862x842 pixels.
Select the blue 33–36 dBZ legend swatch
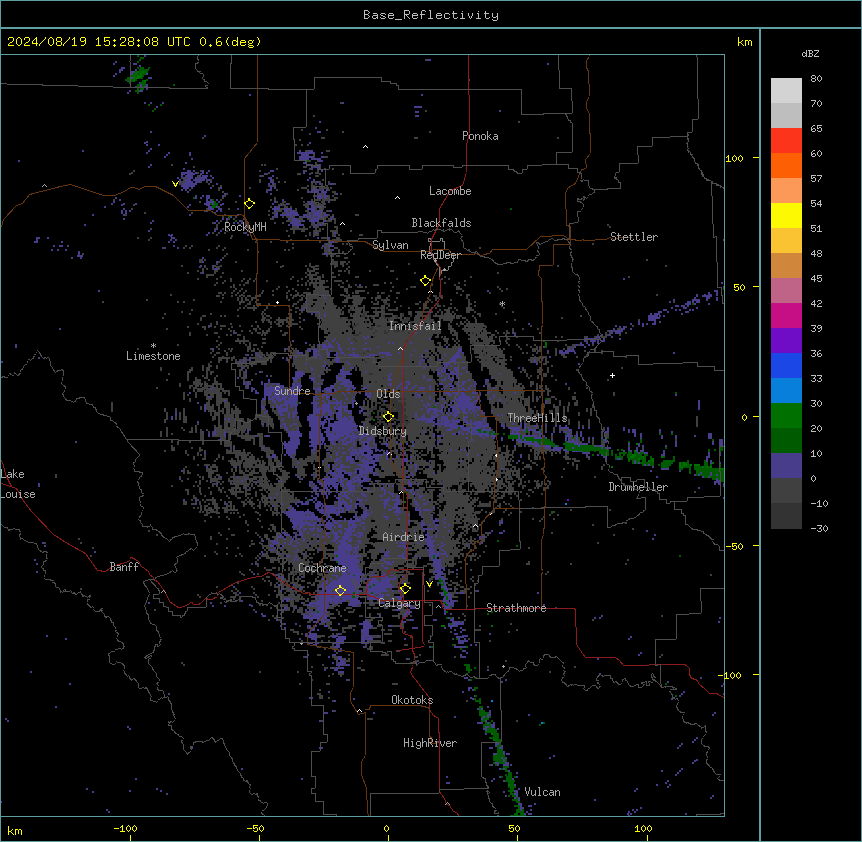(x=786, y=365)
